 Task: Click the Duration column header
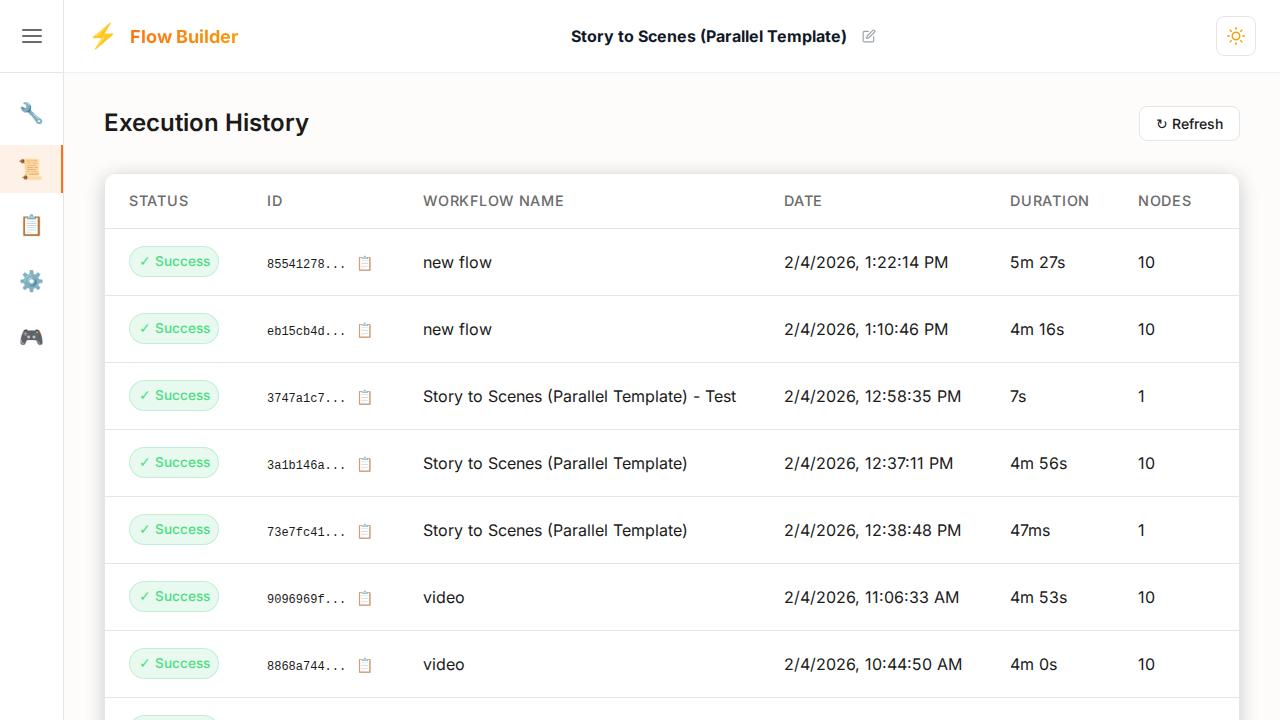pyautogui.click(x=1049, y=201)
